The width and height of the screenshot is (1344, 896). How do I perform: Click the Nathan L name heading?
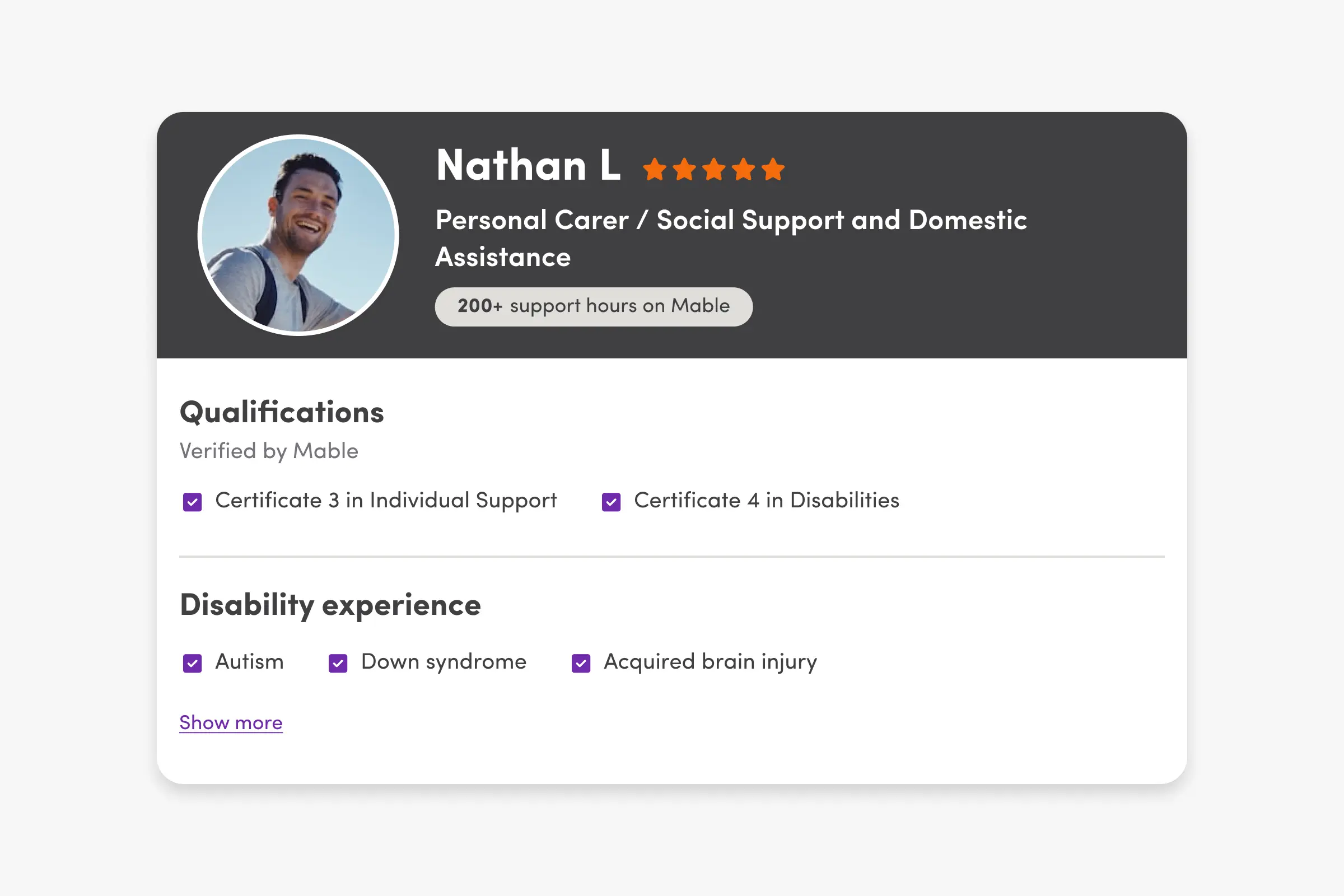click(528, 166)
